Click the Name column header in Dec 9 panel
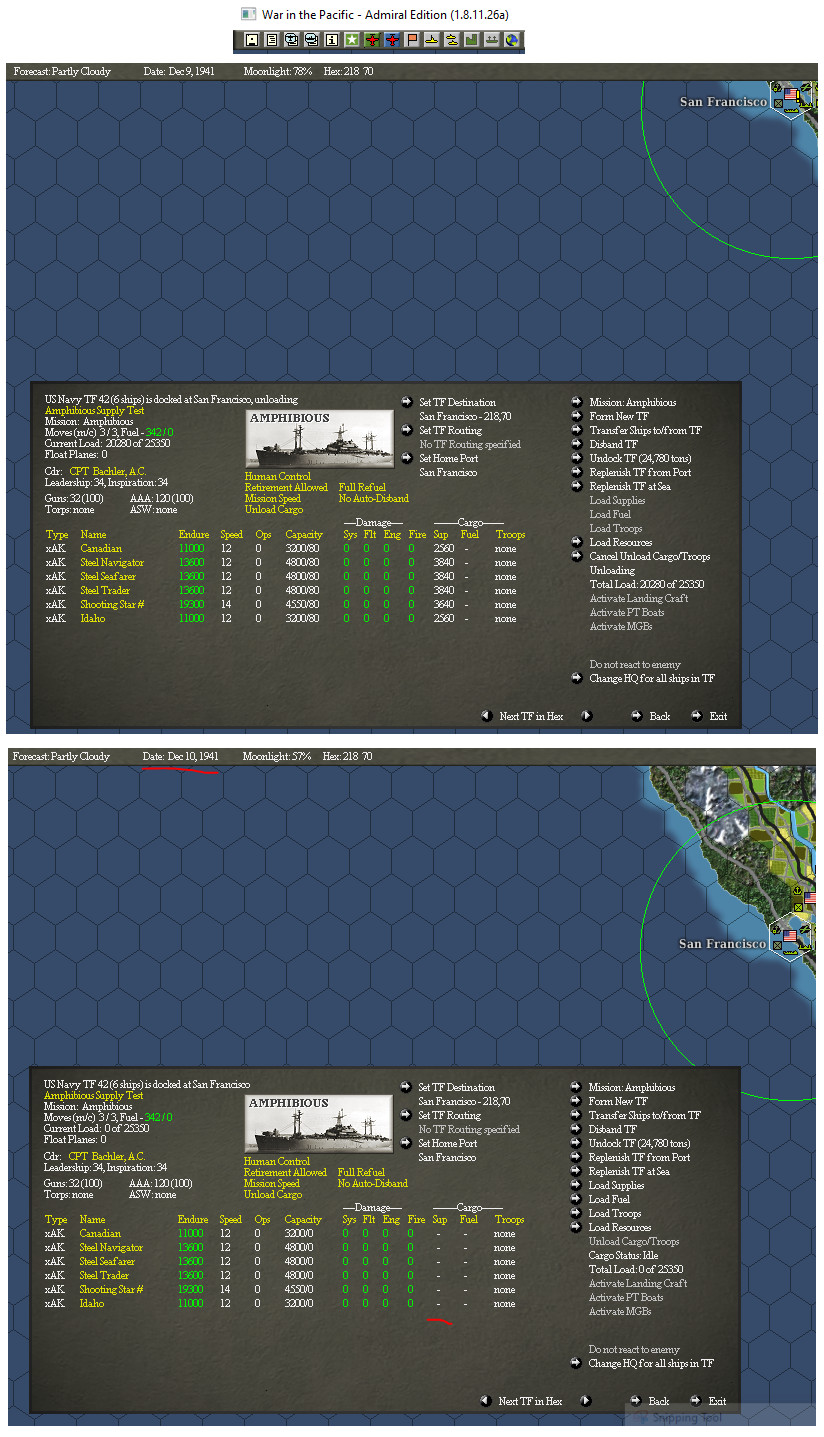Viewport: 824px width, 1437px height. [x=93, y=534]
